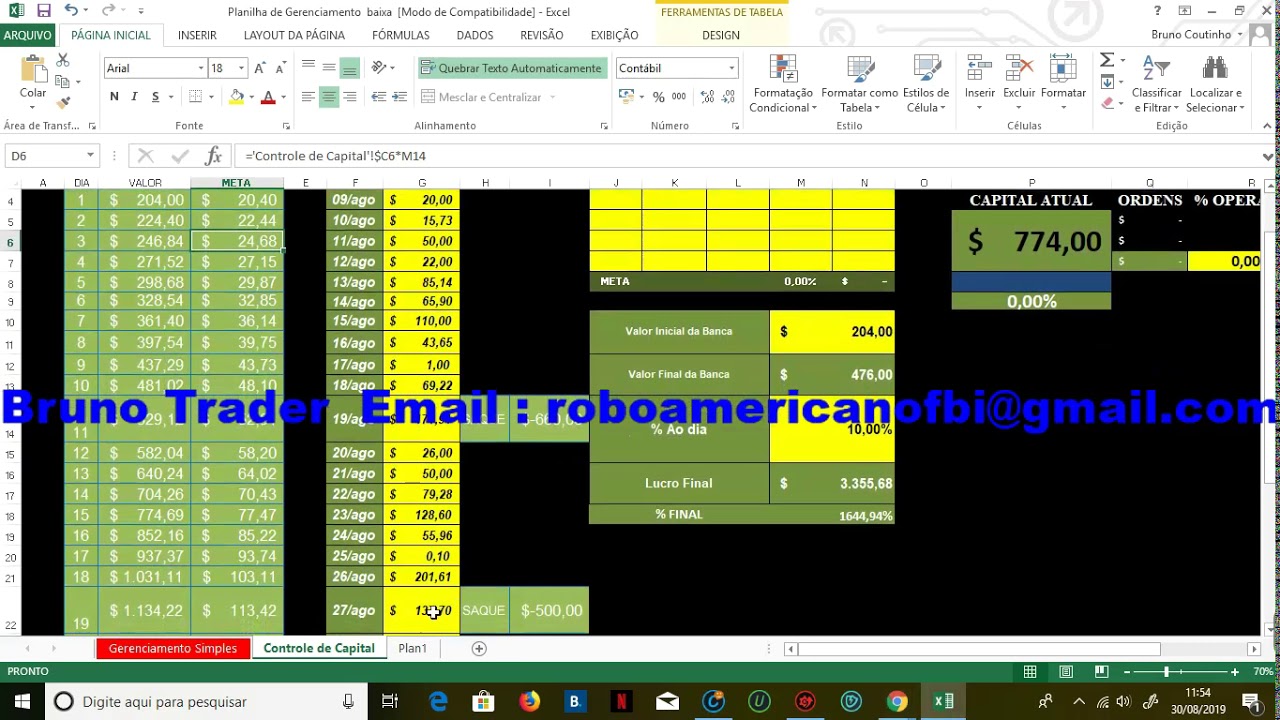The image size is (1280, 720).
Task: Toggle italic (I) formatting
Action: (x=135, y=97)
